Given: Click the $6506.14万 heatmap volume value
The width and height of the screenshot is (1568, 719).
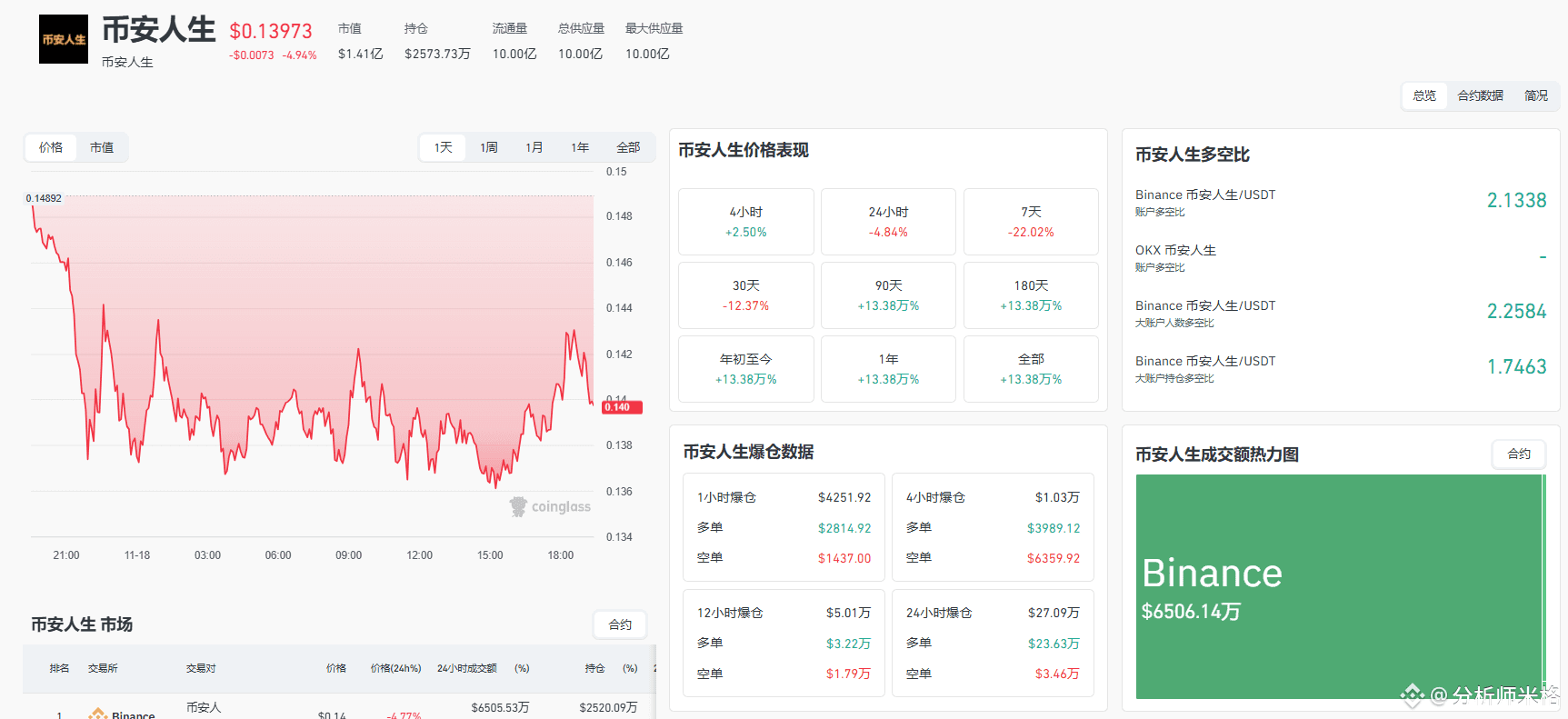Looking at the screenshot, I should tap(1191, 612).
